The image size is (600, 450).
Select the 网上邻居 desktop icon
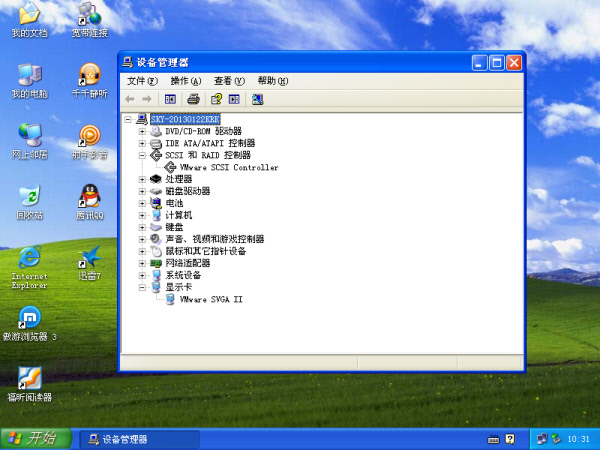click(x=29, y=142)
